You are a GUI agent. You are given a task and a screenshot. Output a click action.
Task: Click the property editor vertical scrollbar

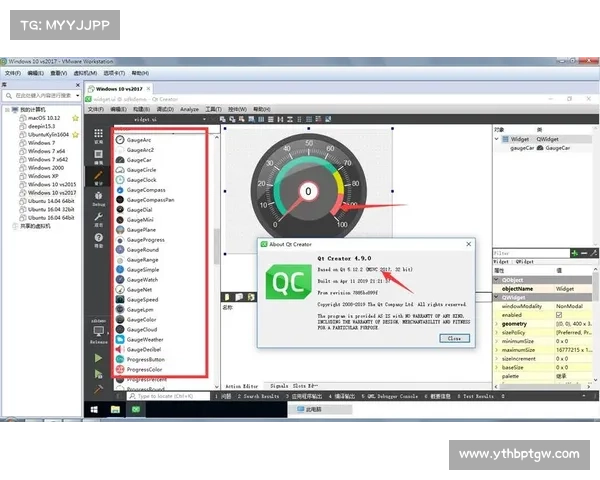coord(596,286)
